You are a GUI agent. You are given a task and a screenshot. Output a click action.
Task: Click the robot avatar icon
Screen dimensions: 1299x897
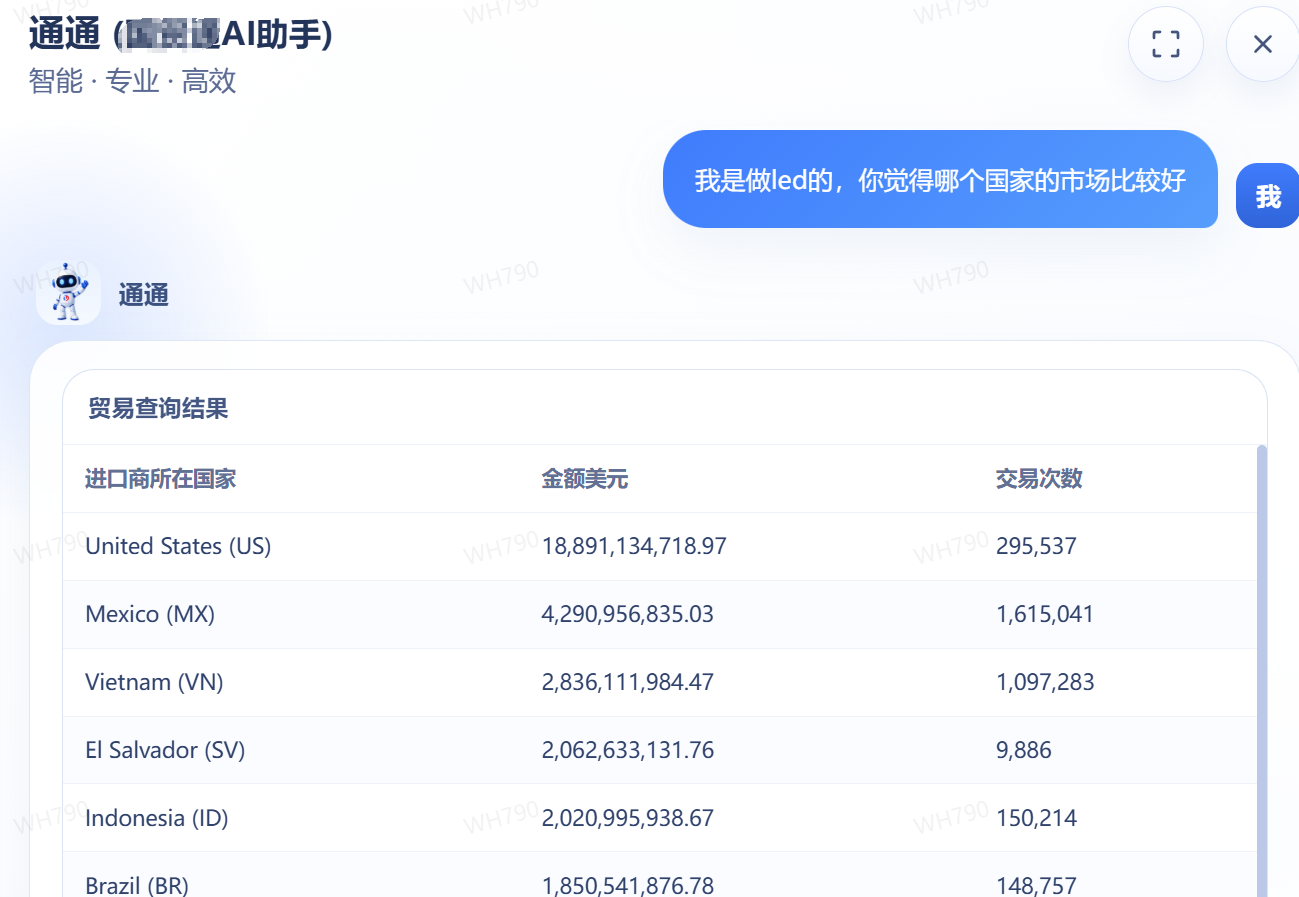click(68, 293)
